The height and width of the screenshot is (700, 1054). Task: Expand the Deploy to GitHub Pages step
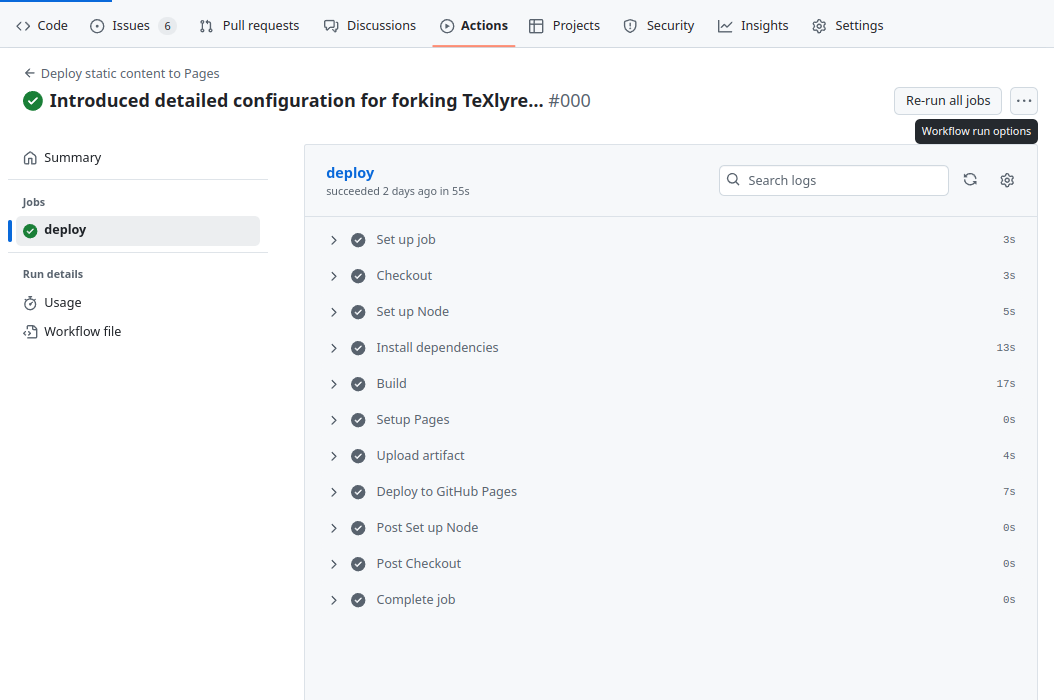334,492
